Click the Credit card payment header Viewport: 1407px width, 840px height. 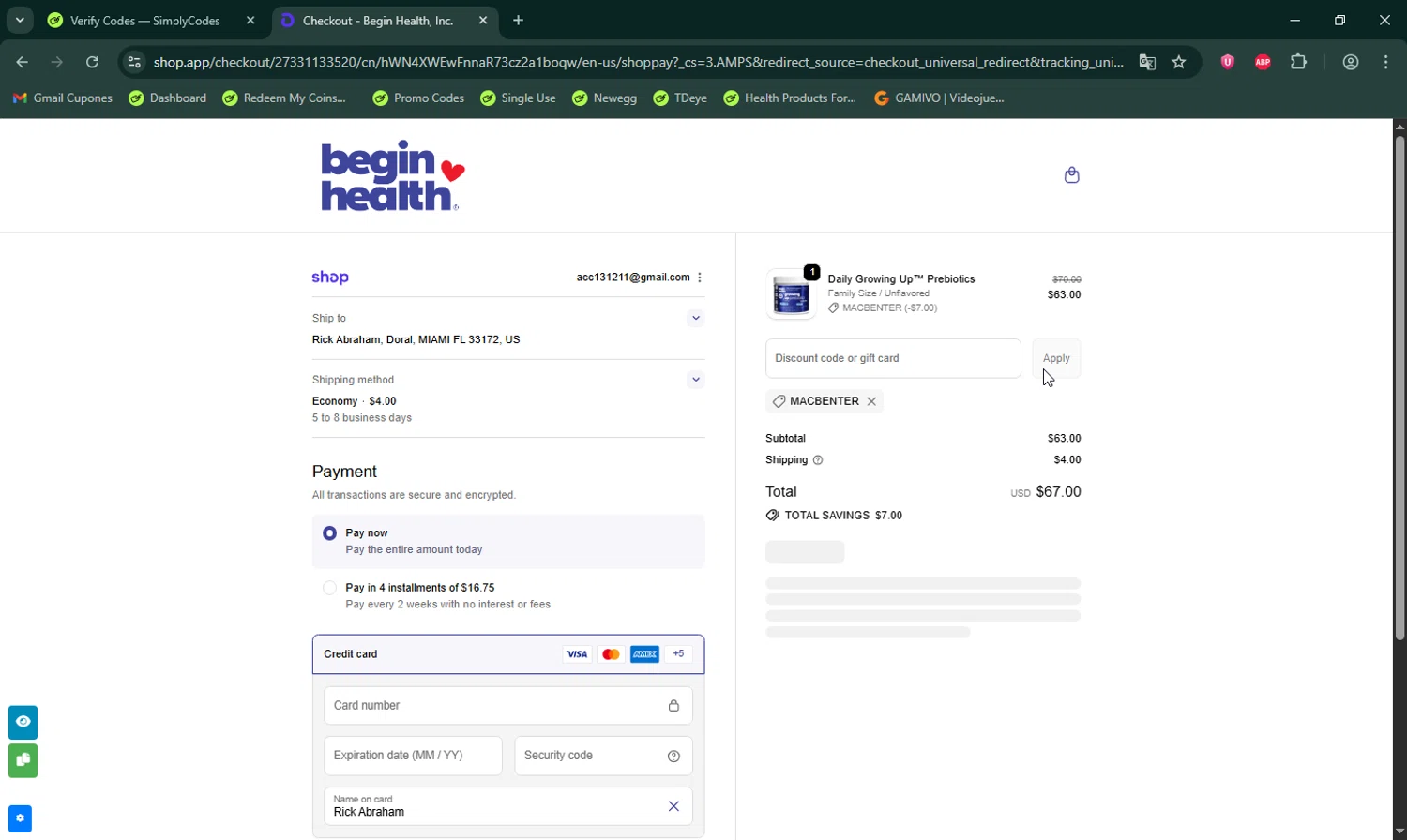pos(508,654)
